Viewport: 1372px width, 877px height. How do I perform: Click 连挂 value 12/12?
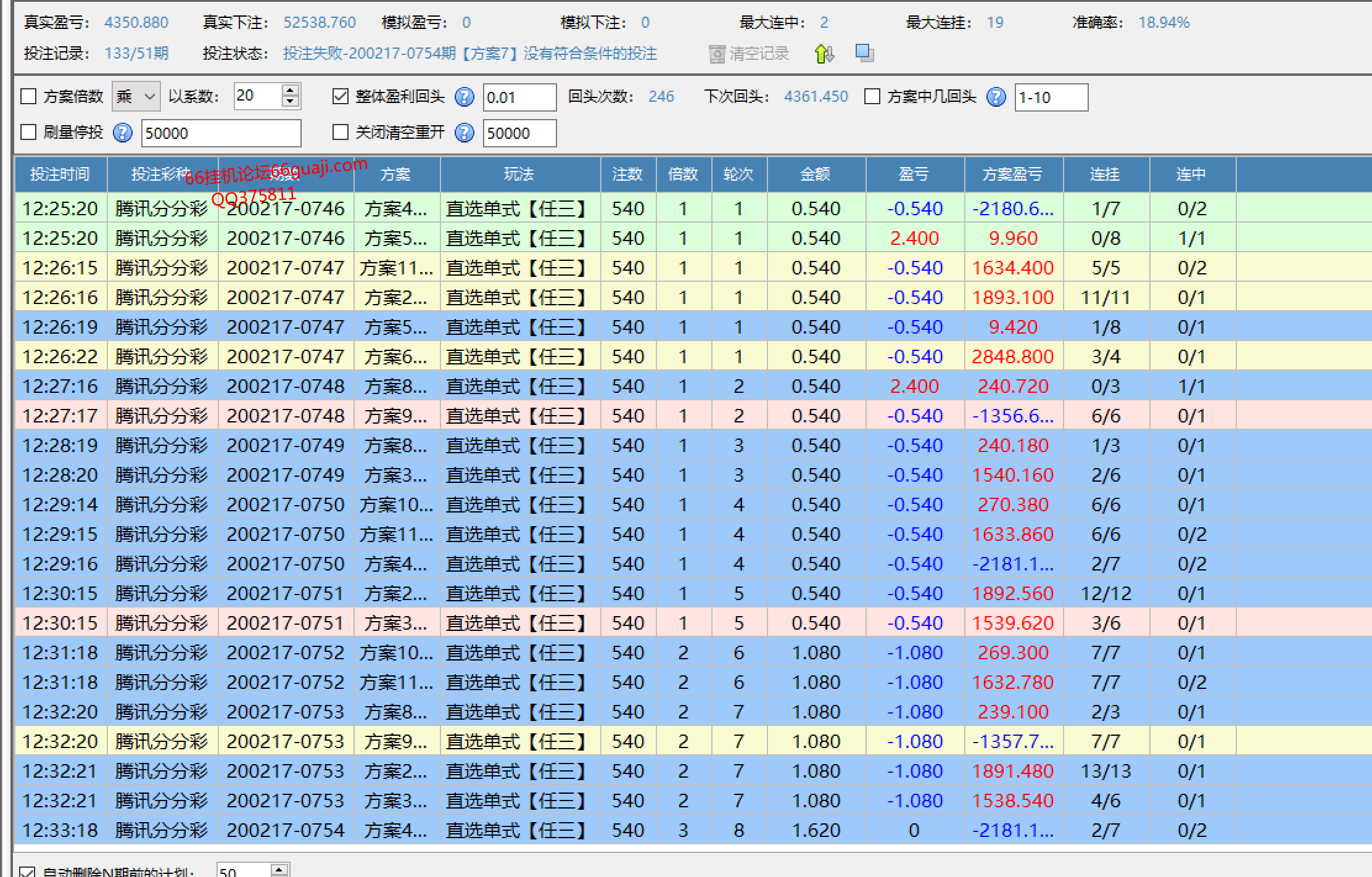(1106, 593)
